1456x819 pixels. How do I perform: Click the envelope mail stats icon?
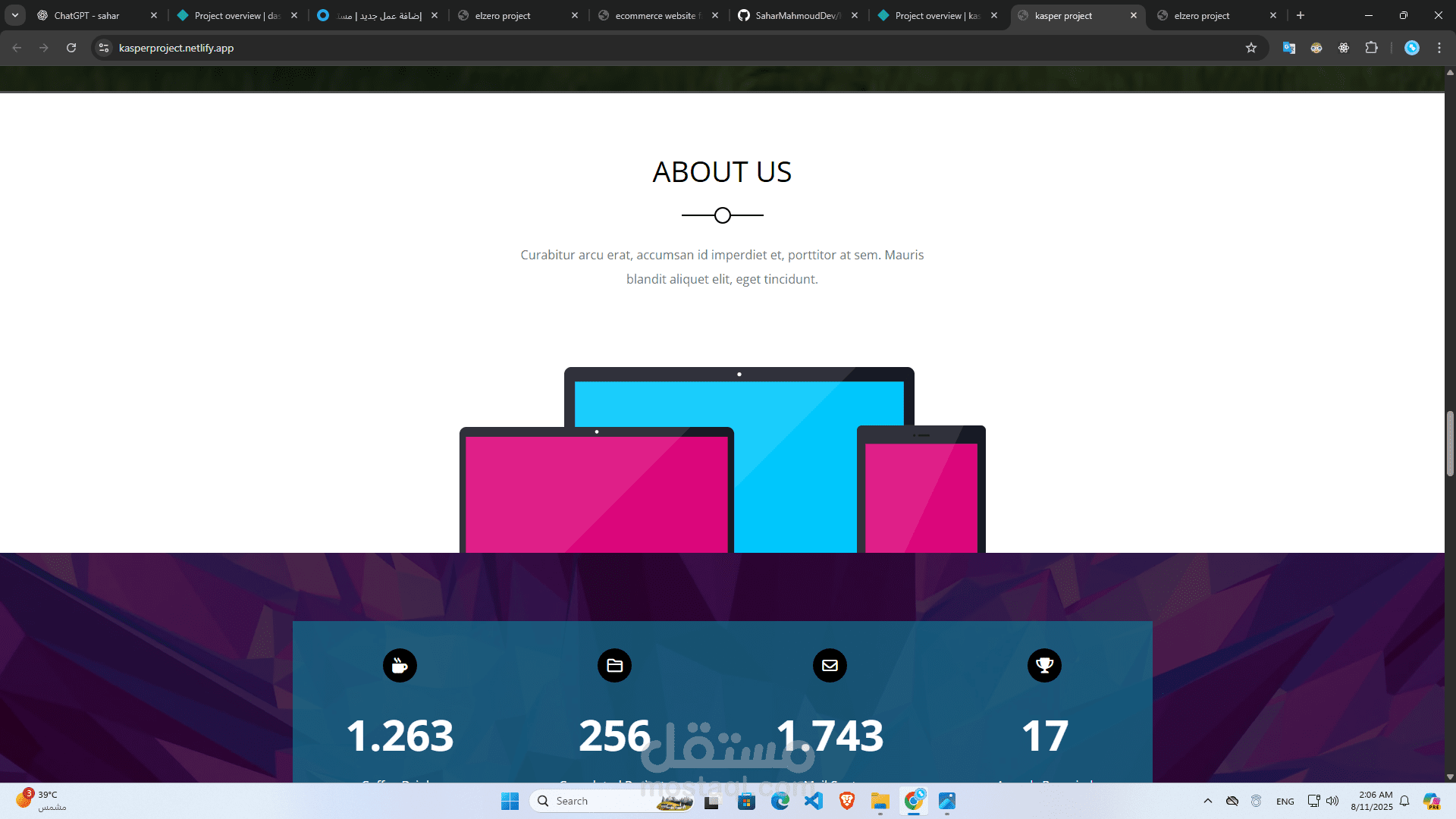point(830,665)
